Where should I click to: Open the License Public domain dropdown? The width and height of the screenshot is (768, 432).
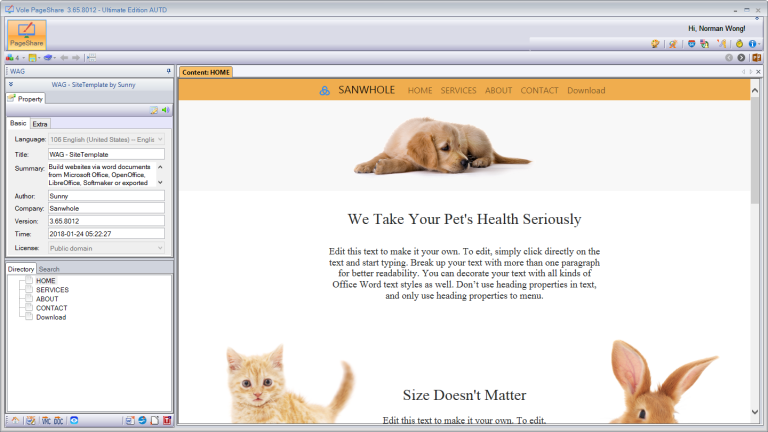coord(106,248)
